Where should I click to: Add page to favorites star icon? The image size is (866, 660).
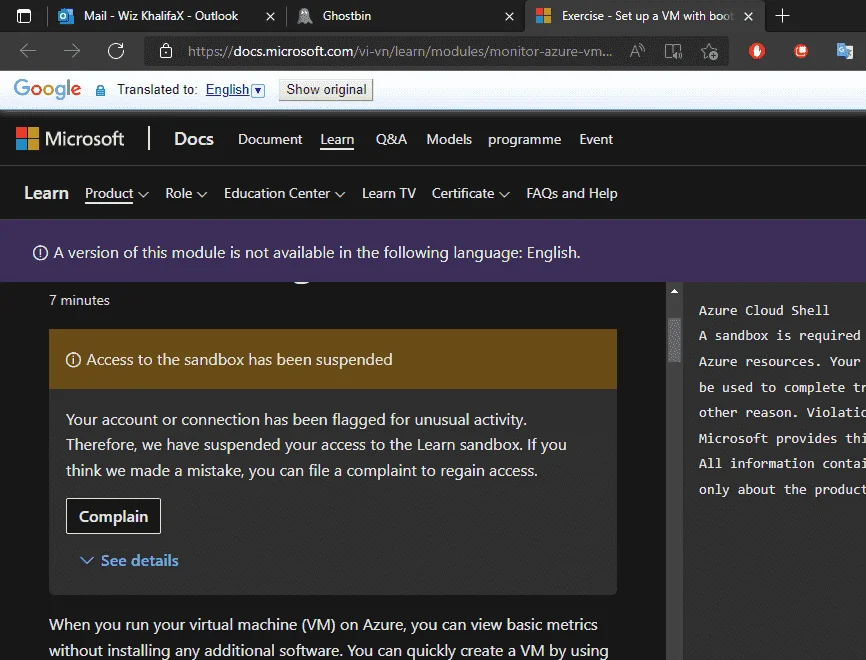tap(709, 51)
